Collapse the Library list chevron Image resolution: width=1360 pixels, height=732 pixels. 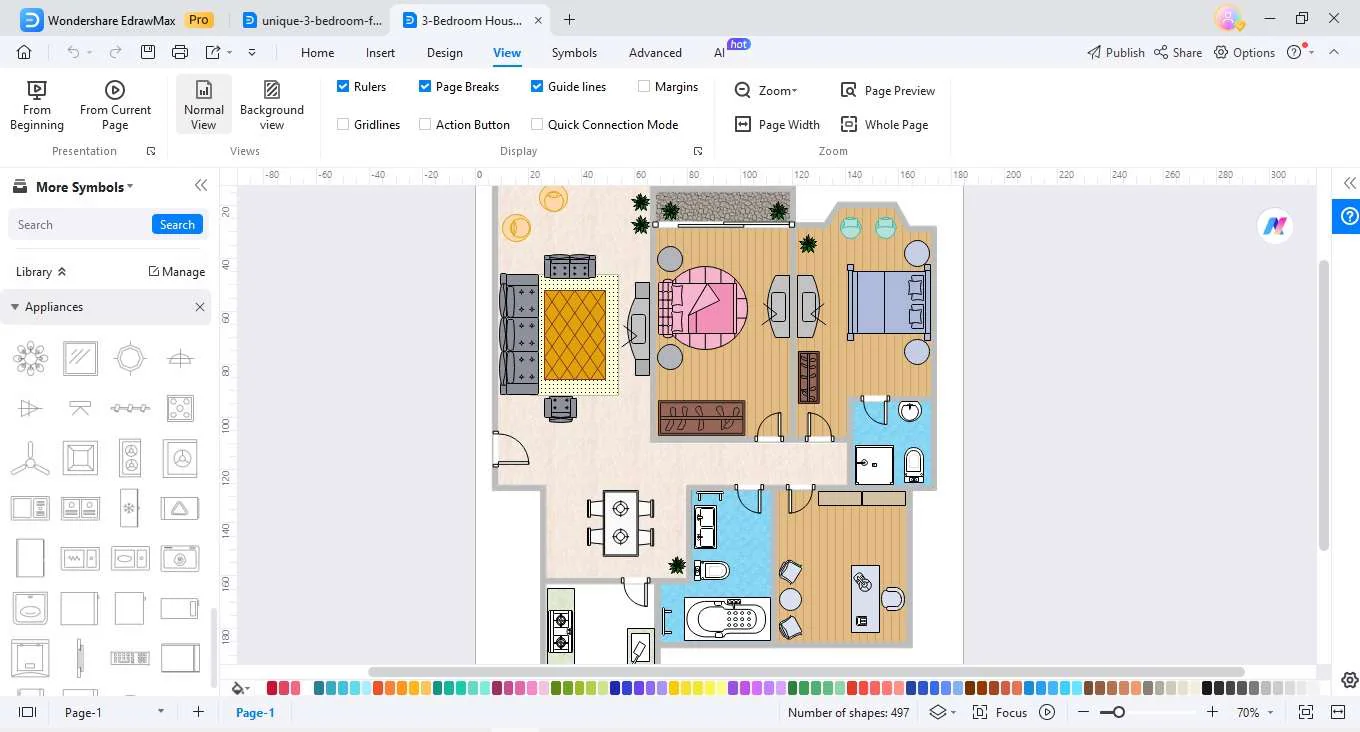click(62, 272)
